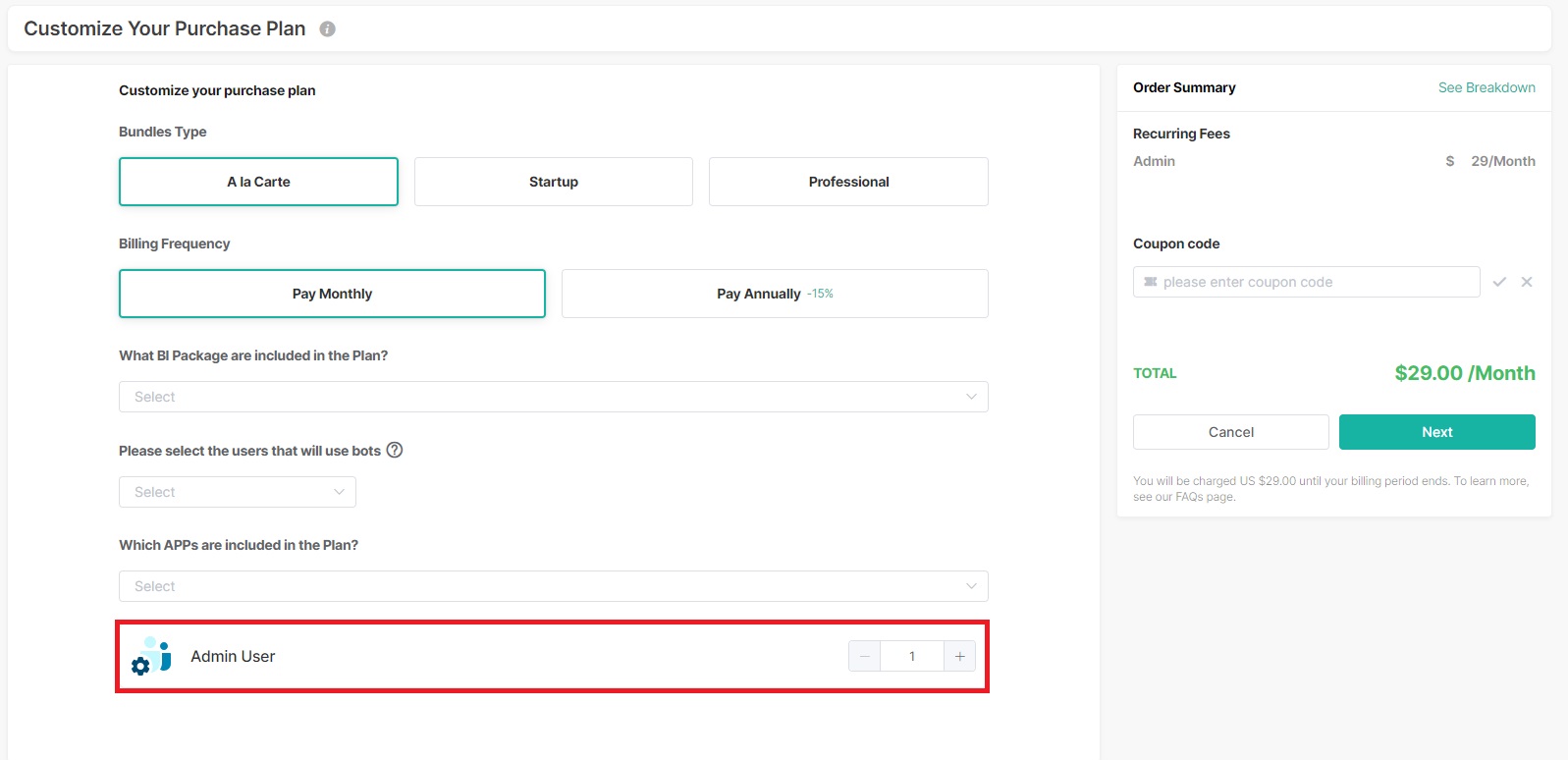Decrease Admin User count with minus
Screen dimensions: 1568x760
pos(865,656)
